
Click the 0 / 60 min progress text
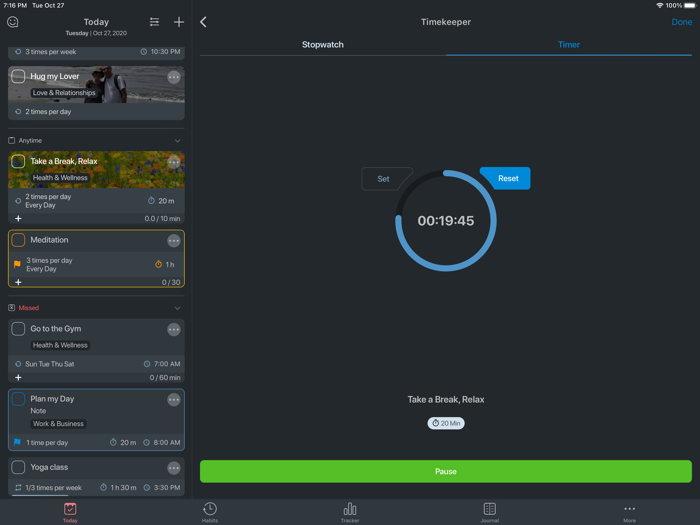(165, 378)
